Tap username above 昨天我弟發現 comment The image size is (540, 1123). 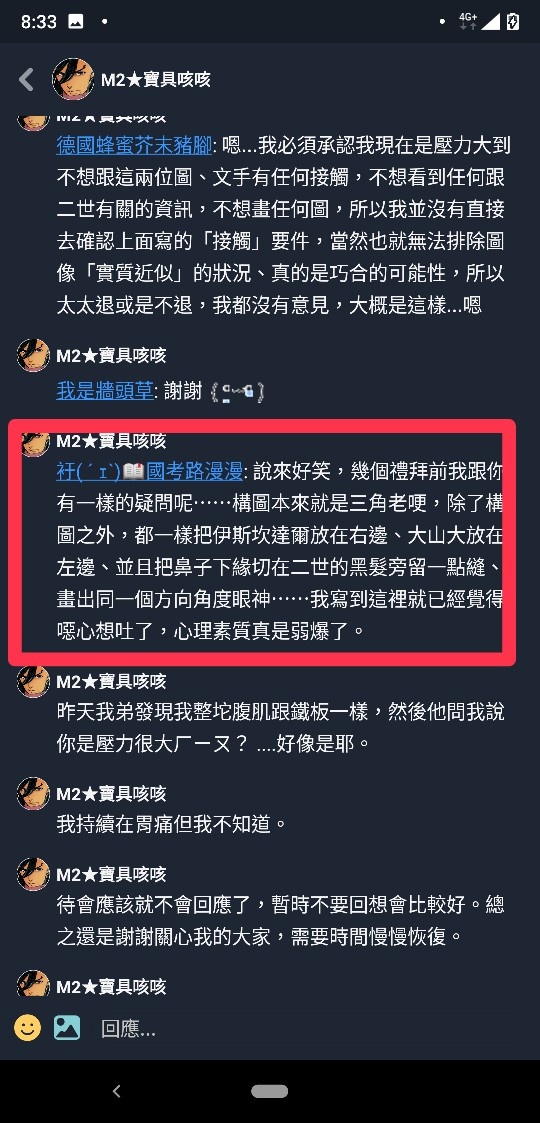coord(111,681)
